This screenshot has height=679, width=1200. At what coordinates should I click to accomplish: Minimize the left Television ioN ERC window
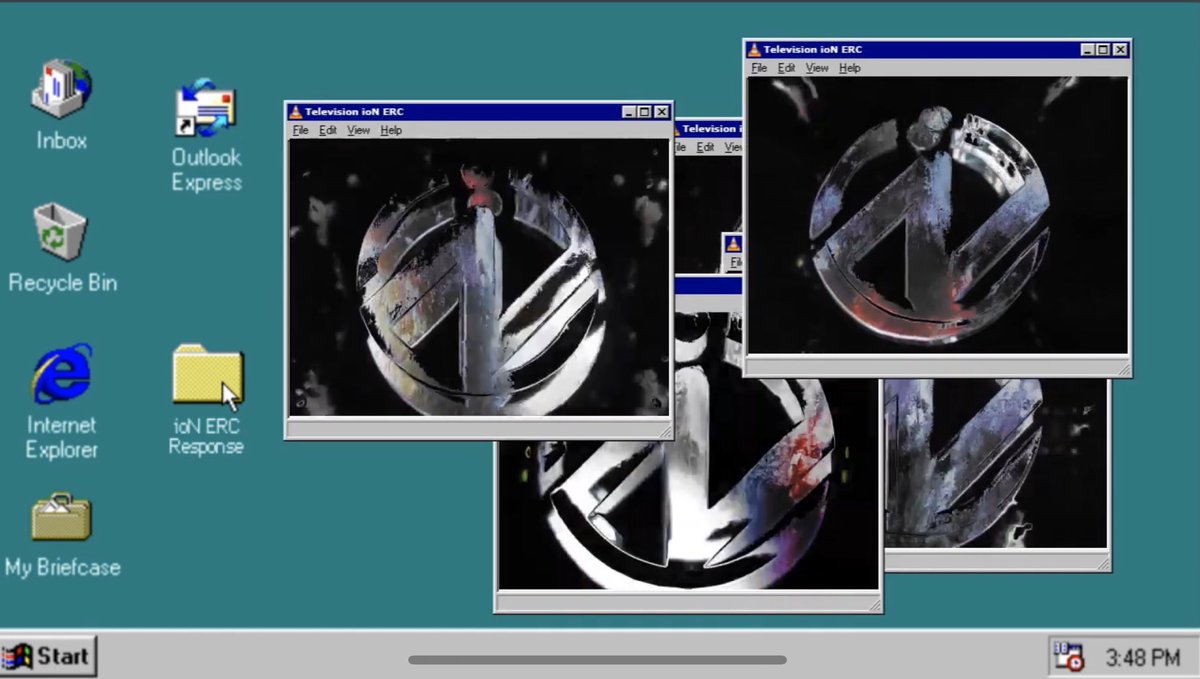pos(629,112)
